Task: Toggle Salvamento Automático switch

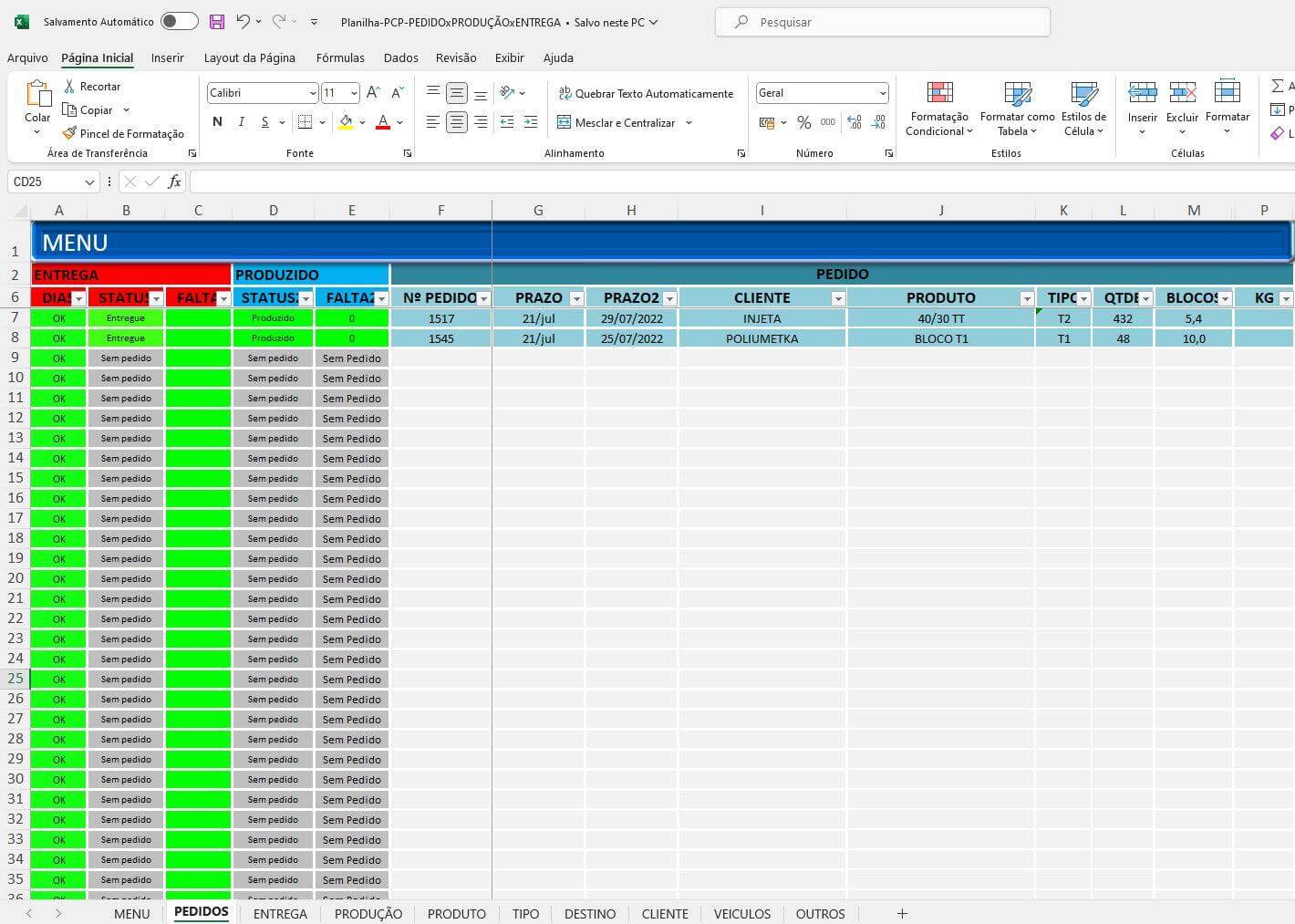Action: point(179,22)
